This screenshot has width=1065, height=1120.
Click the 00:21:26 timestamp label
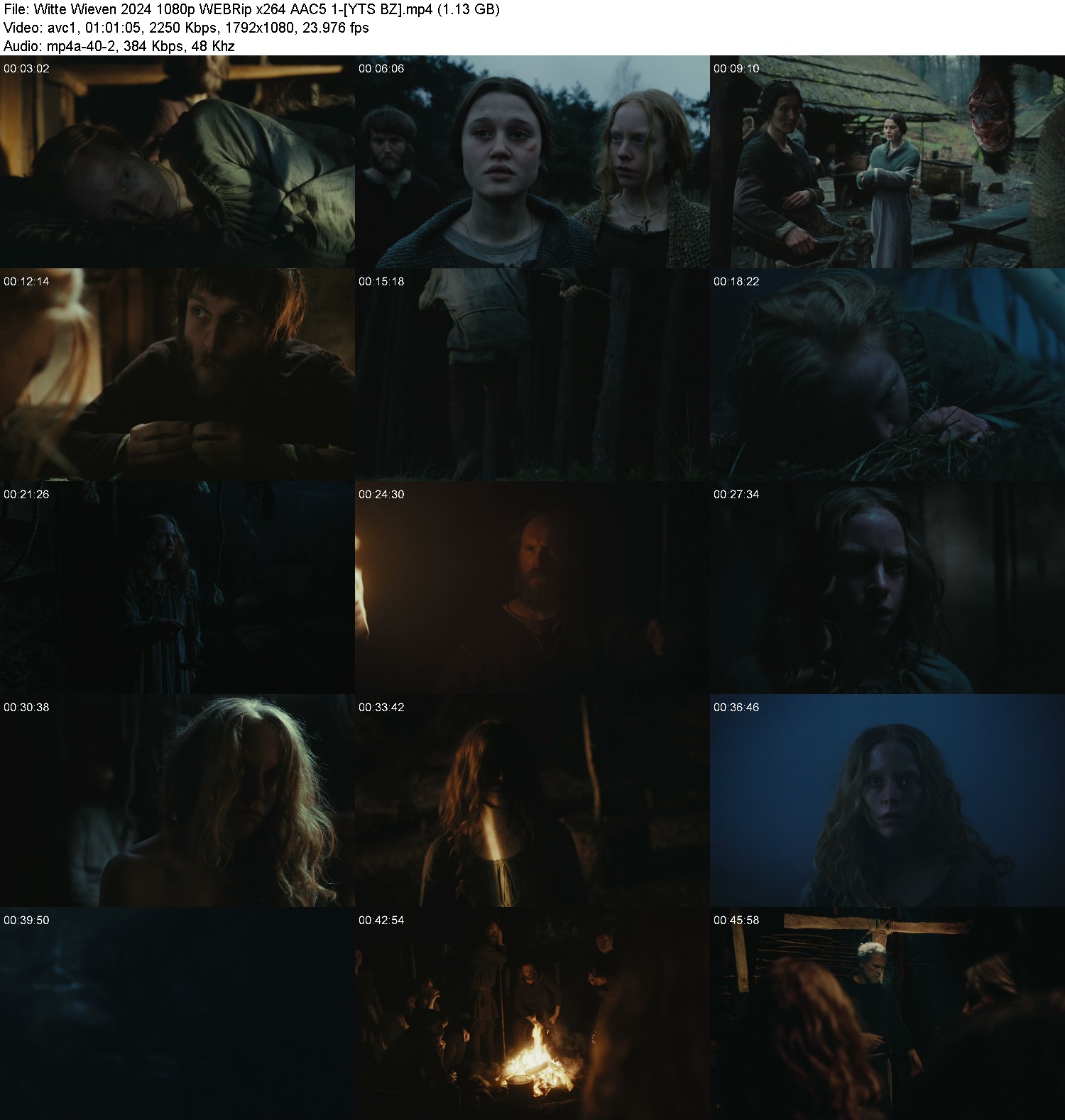pyautogui.click(x=26, y=495)
